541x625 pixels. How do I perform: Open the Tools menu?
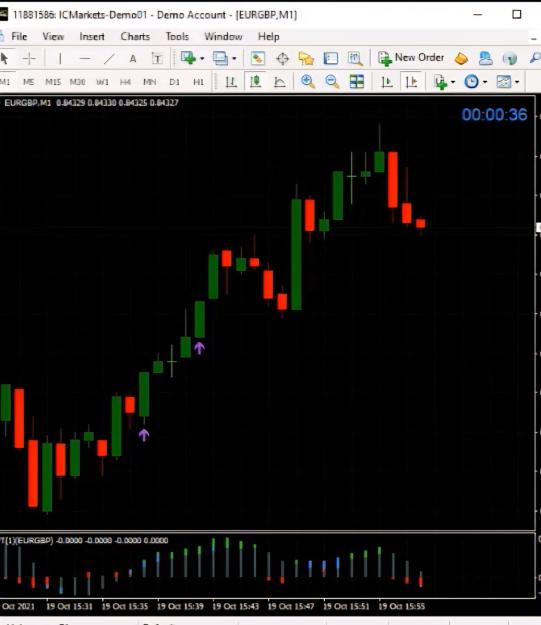177,37
